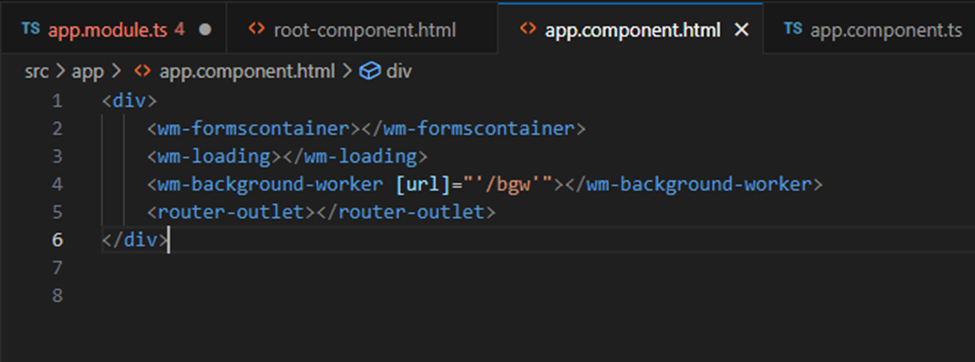This screenshot has height=362, width=975.
Task: Click the HTML file icon in the breadcrumb
Action: coord(142,72)
